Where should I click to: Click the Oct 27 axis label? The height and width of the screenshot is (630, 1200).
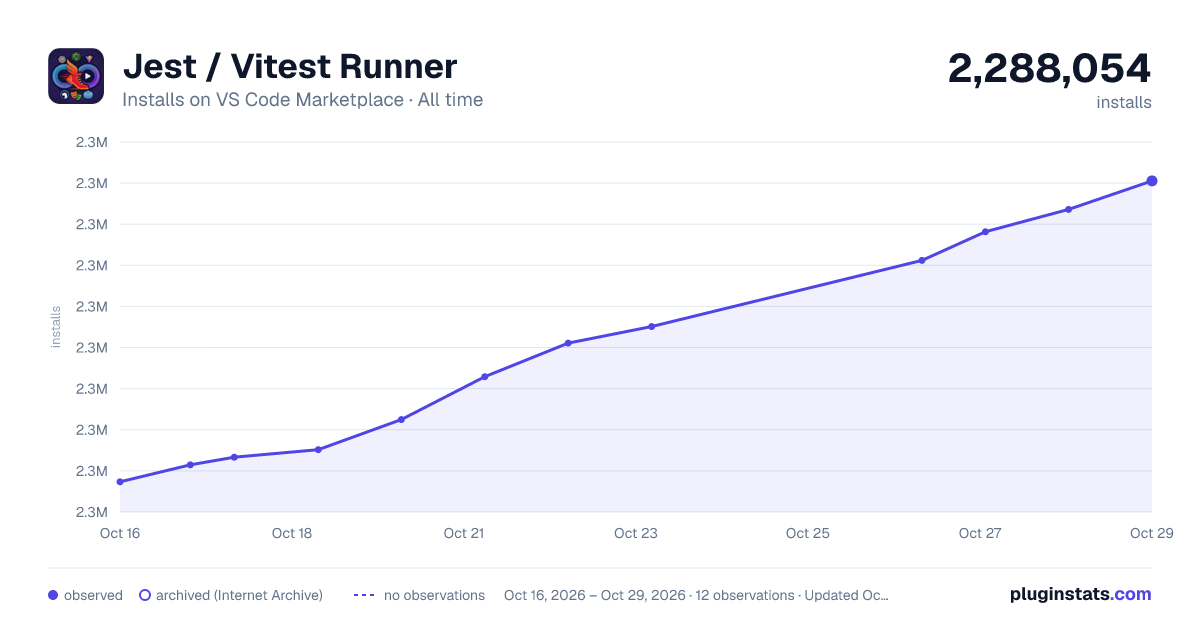pyautogui.click(x=980, y=533)
